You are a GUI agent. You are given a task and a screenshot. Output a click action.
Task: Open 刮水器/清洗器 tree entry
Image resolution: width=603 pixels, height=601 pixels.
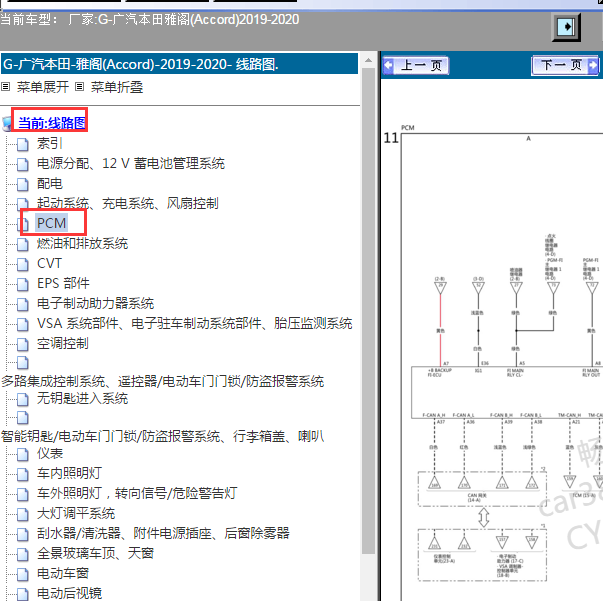click(x=163, y=533)
